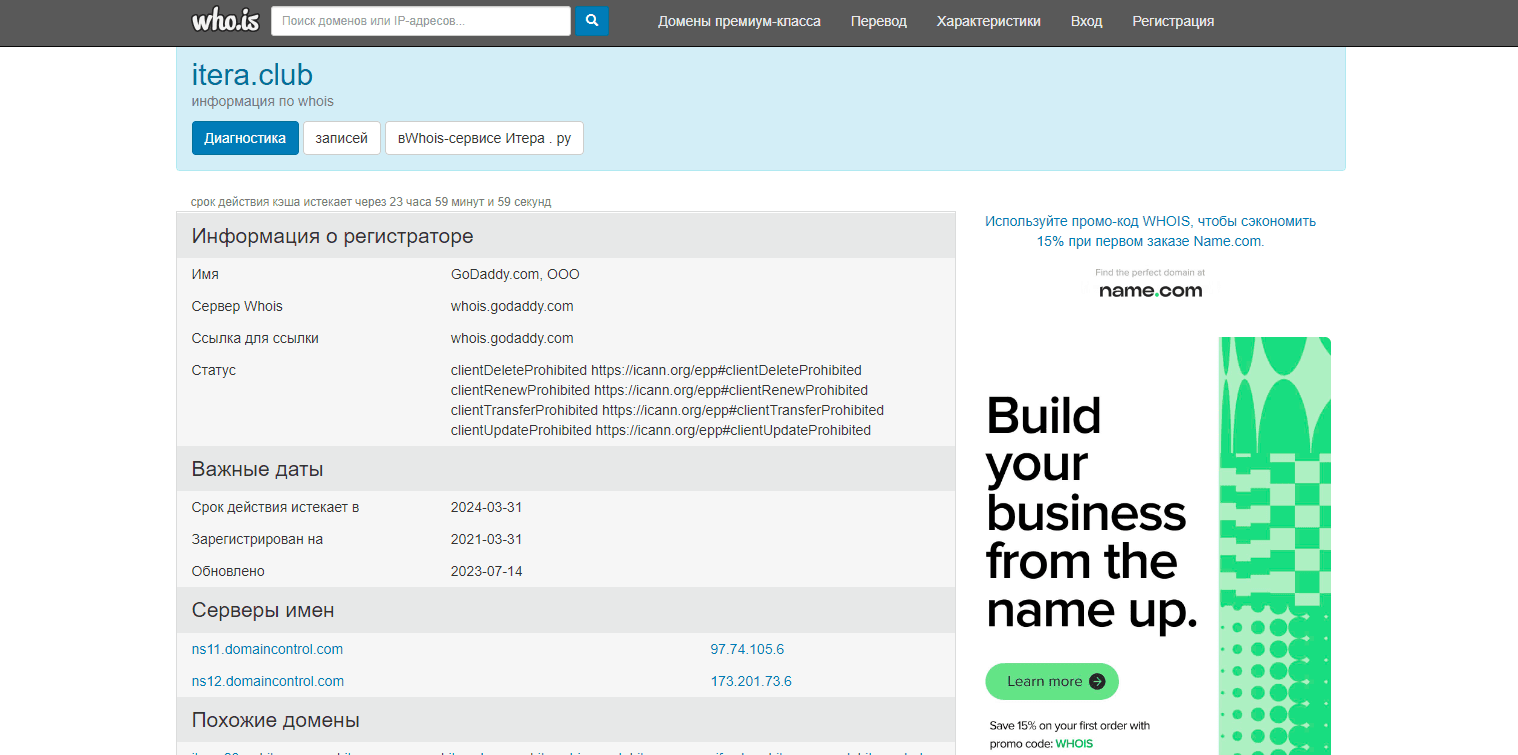Click the Вход login link
Screen dimensions: 1518x755
1086,21
